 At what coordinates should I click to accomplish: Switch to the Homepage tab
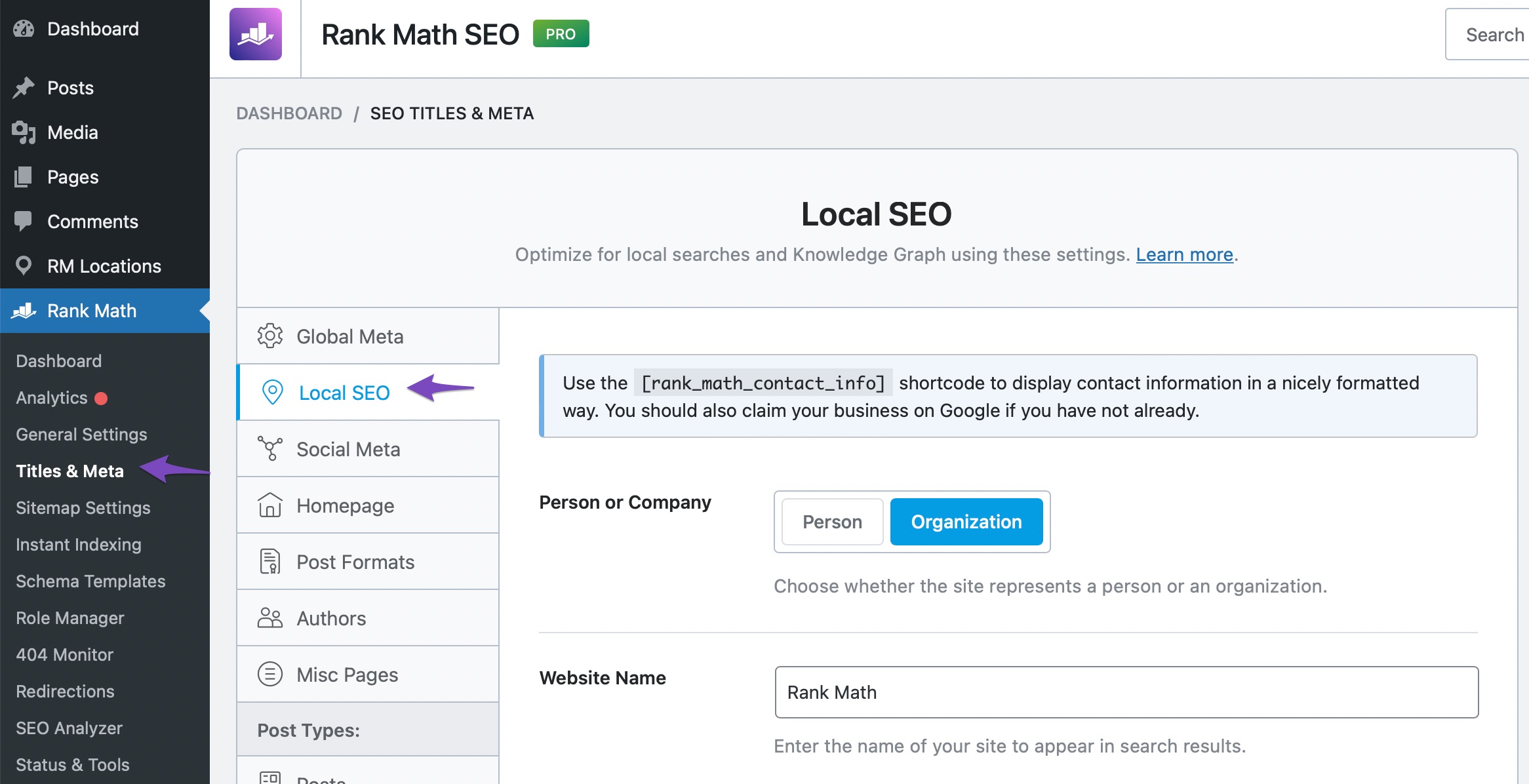(368, 505)
